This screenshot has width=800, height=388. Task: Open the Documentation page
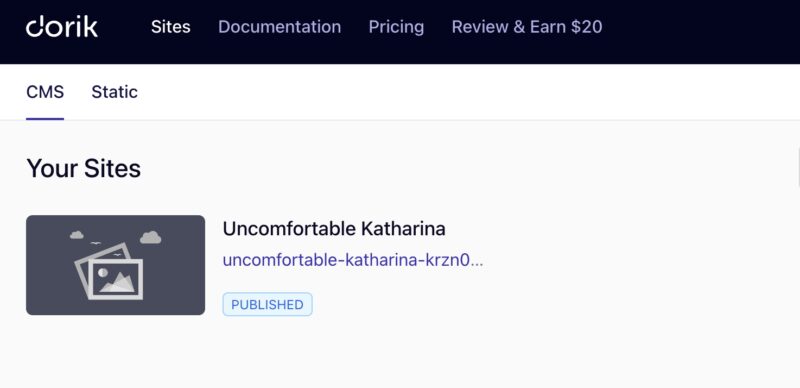[280, 27]
